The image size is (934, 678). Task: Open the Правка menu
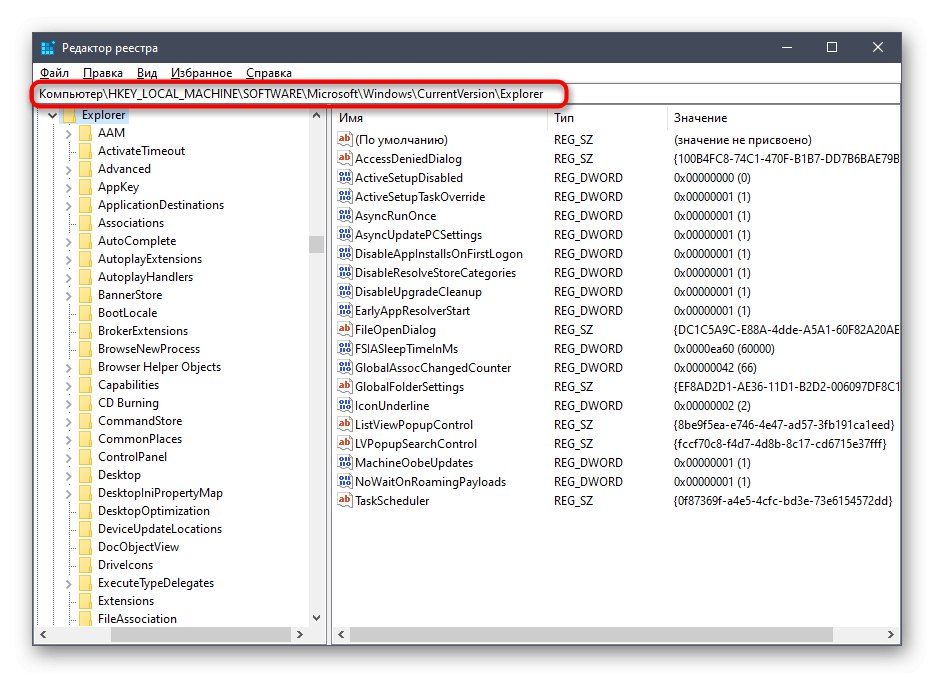coord(102,73)
